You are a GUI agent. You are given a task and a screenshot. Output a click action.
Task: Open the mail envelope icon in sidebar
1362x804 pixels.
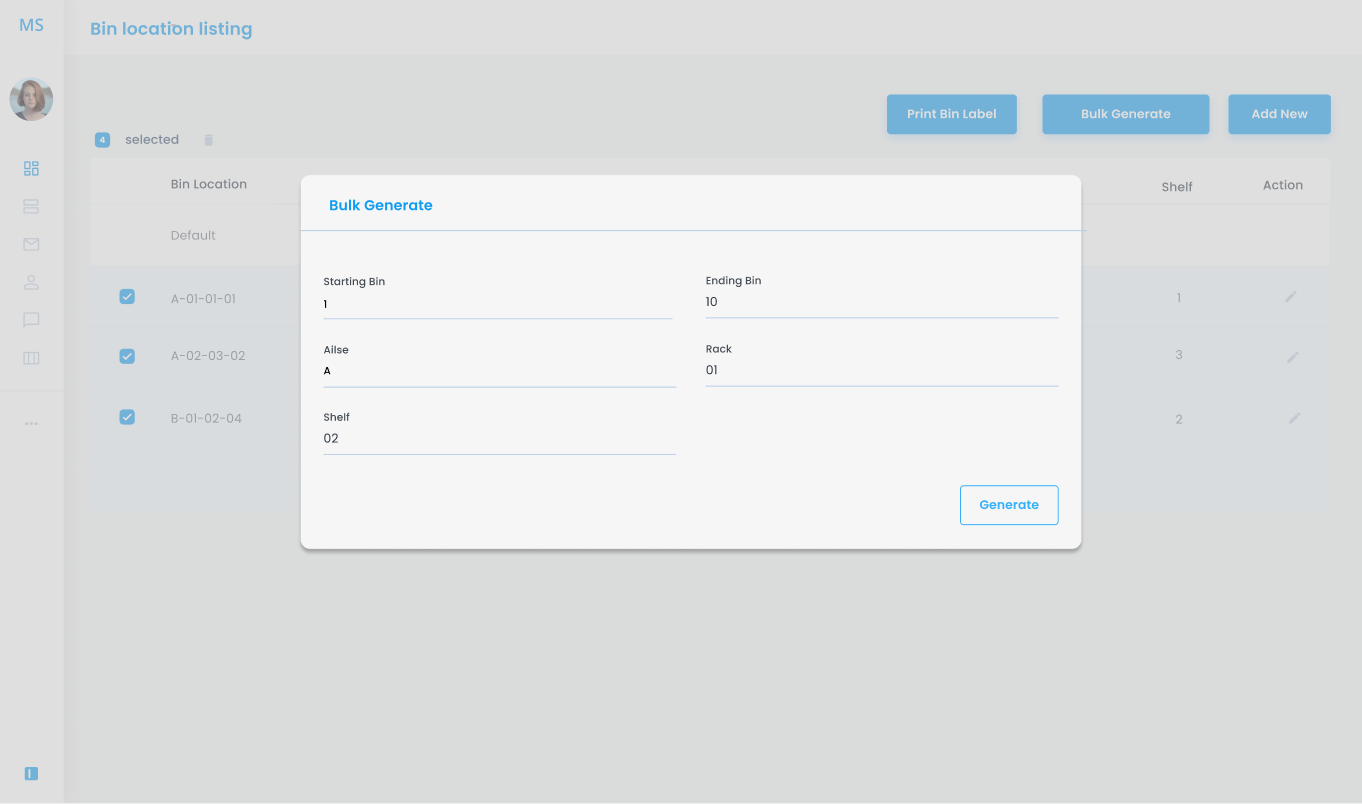(x=31, y=244)
